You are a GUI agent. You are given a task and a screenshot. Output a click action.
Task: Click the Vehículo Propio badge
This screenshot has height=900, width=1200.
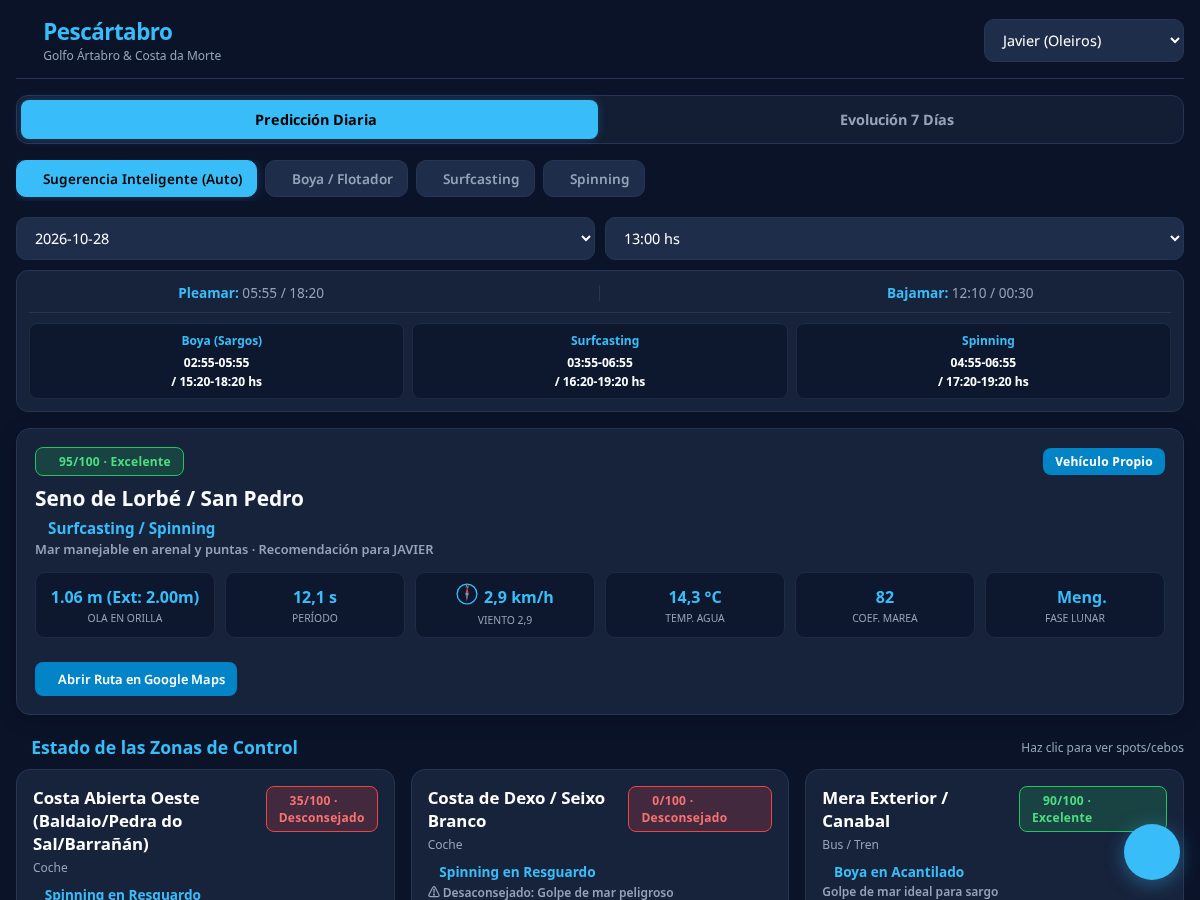pyautogui.click(x=1104, y=461)
